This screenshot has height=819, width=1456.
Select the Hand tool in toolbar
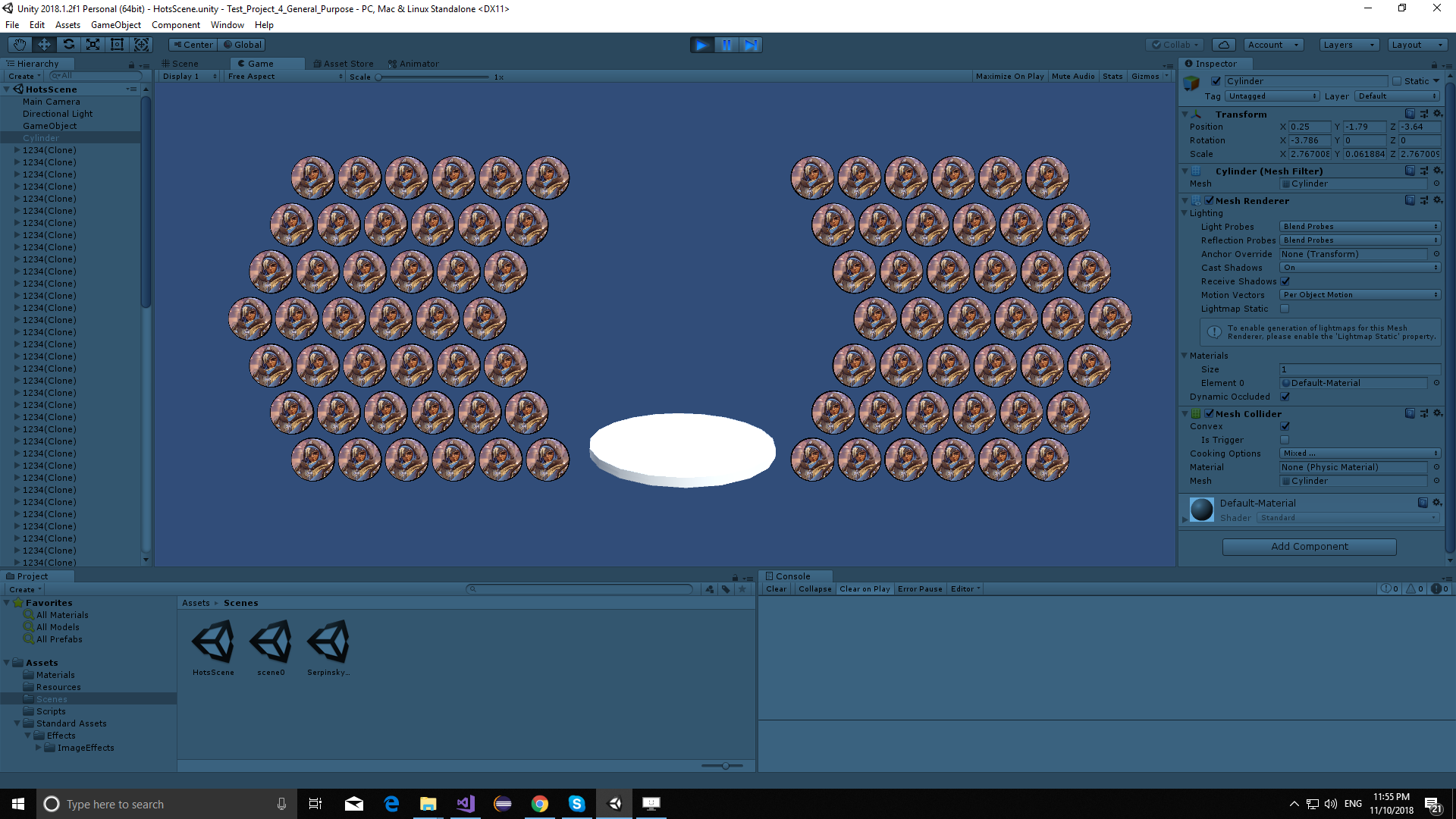(x=20, y=45)
